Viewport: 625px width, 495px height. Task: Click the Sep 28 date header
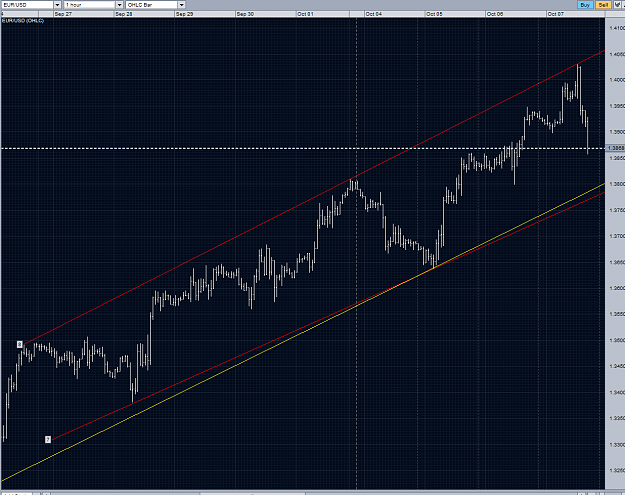click(x=144, y=14)
